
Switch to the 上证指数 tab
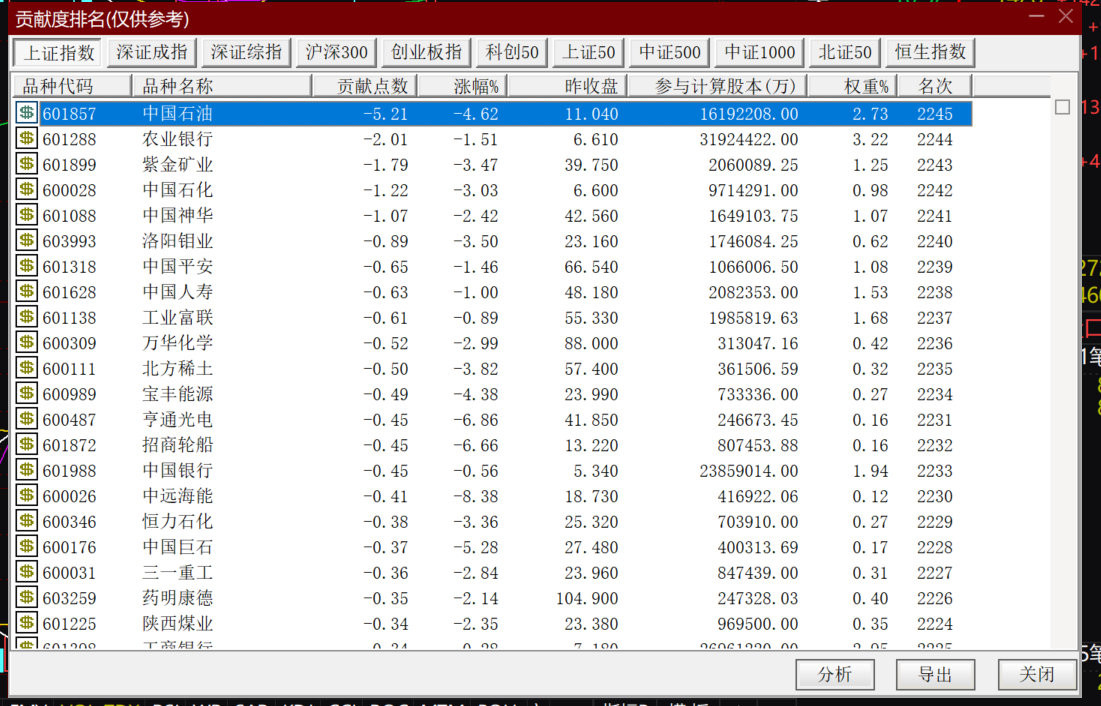(x=59, y=53)
